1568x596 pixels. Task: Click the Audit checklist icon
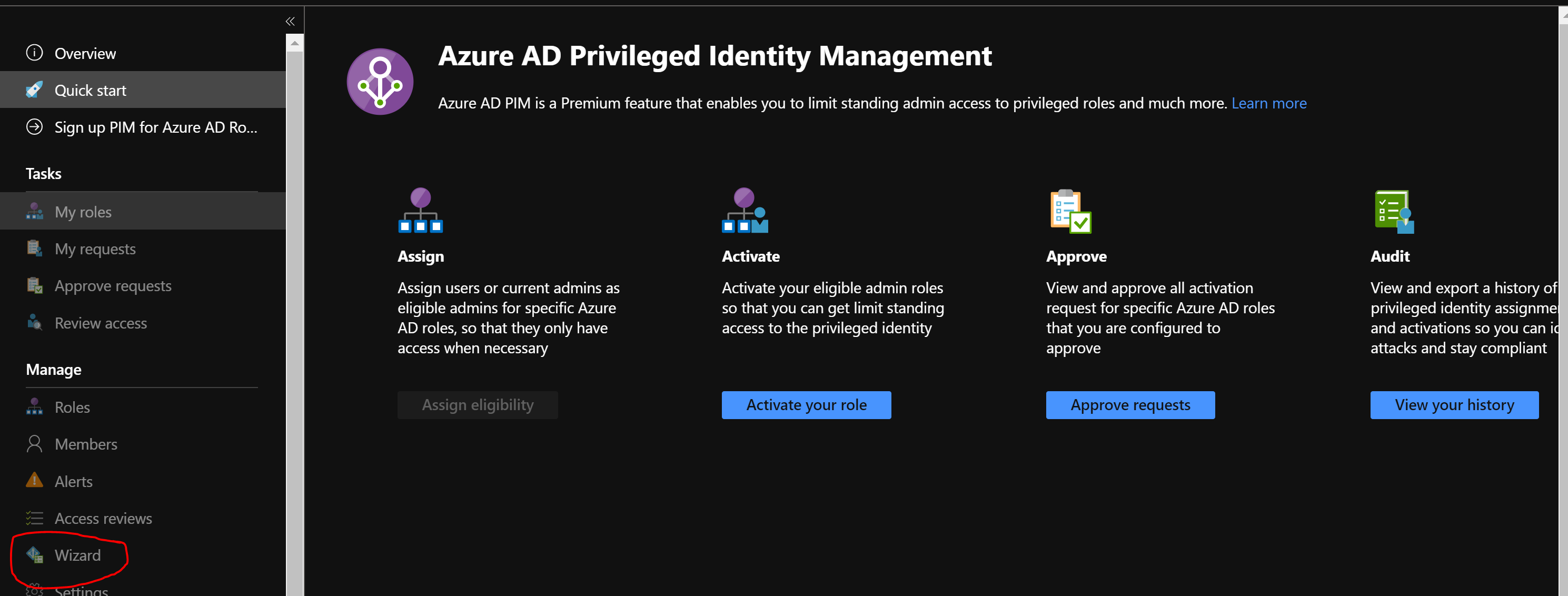point(1393,211)
